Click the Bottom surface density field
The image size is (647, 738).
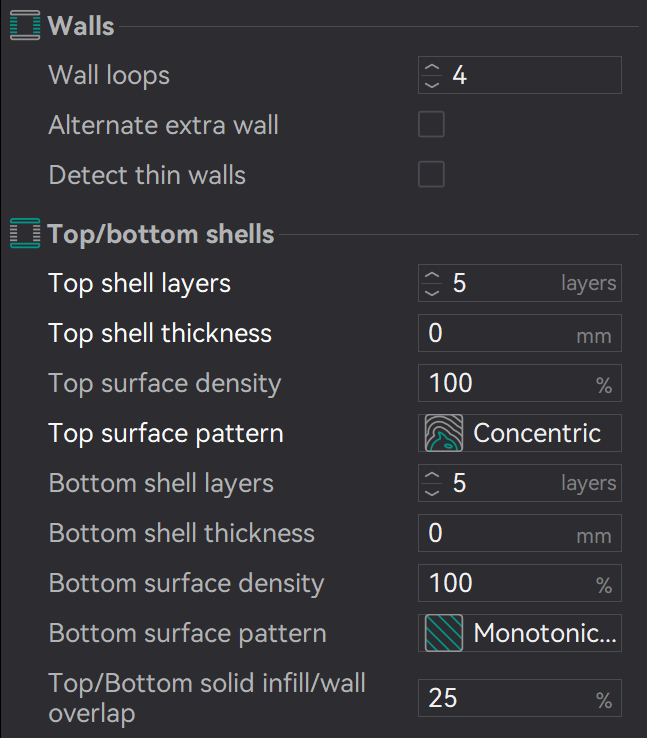(x=500, y=583)
